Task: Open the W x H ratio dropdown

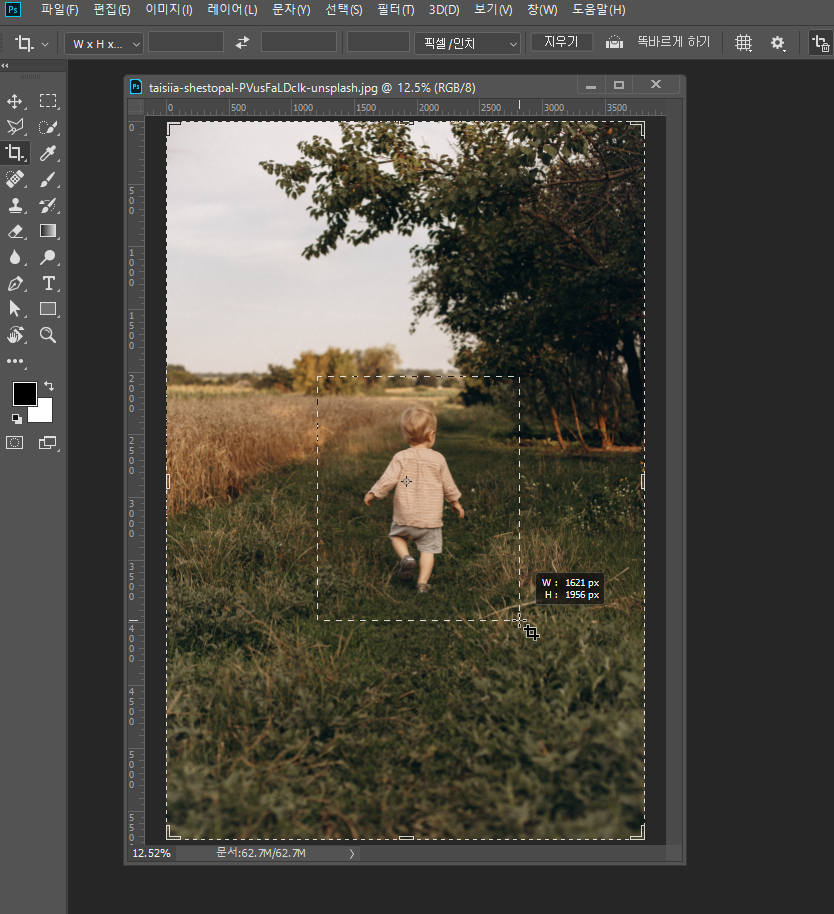Action: click(x=104, y=44)
